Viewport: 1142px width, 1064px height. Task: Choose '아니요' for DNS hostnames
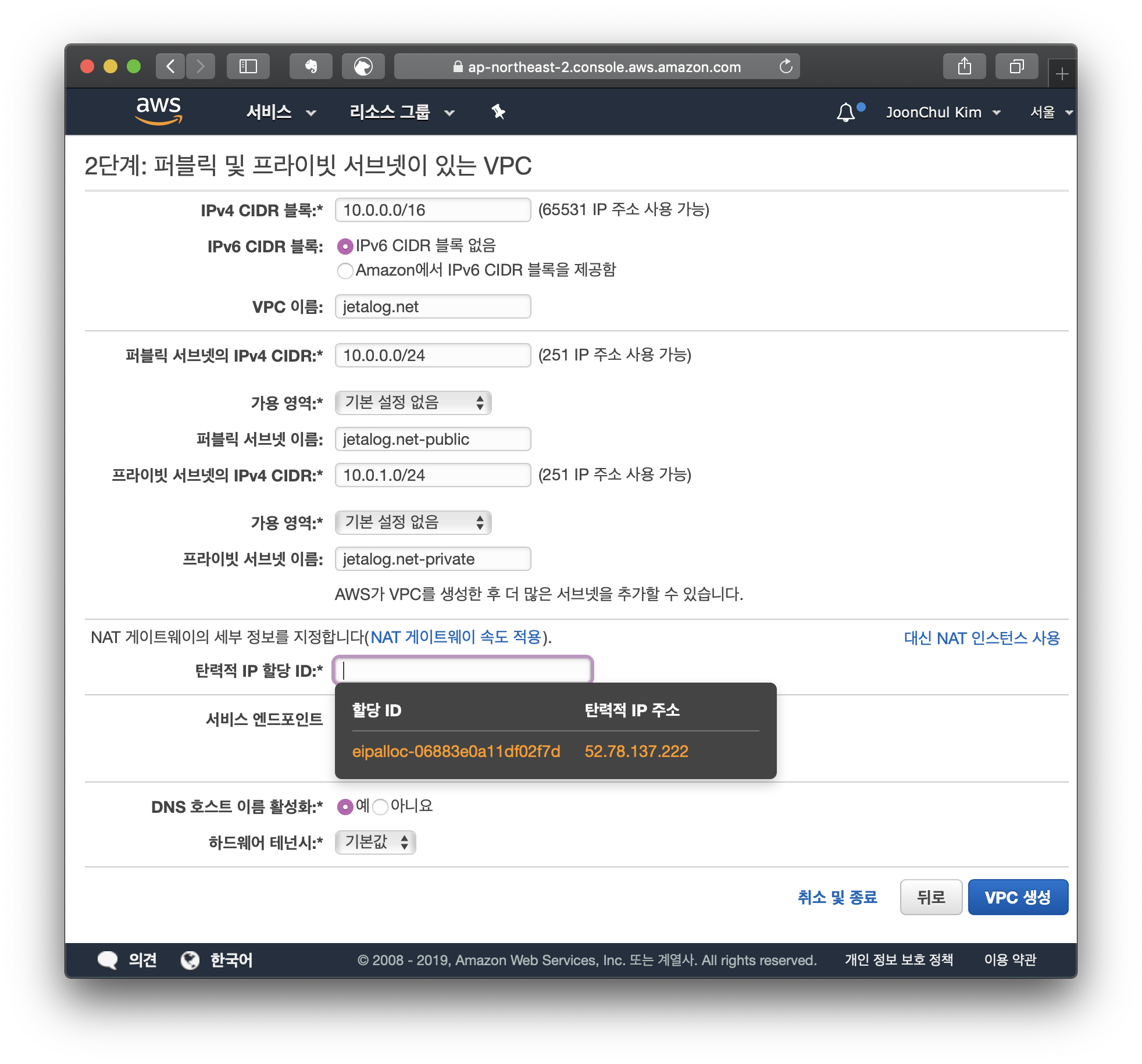(x=380, y=806)
